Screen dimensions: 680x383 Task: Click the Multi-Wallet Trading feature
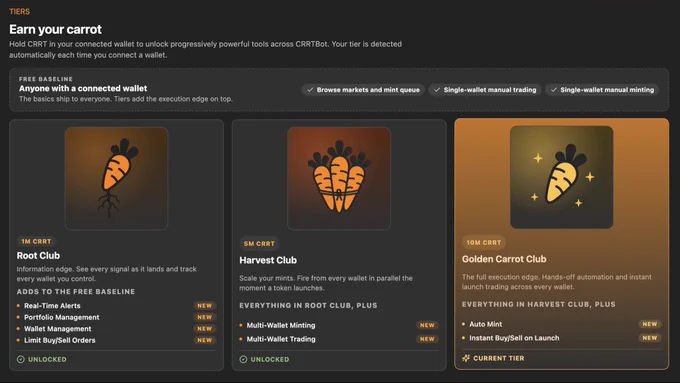[281, 339]
